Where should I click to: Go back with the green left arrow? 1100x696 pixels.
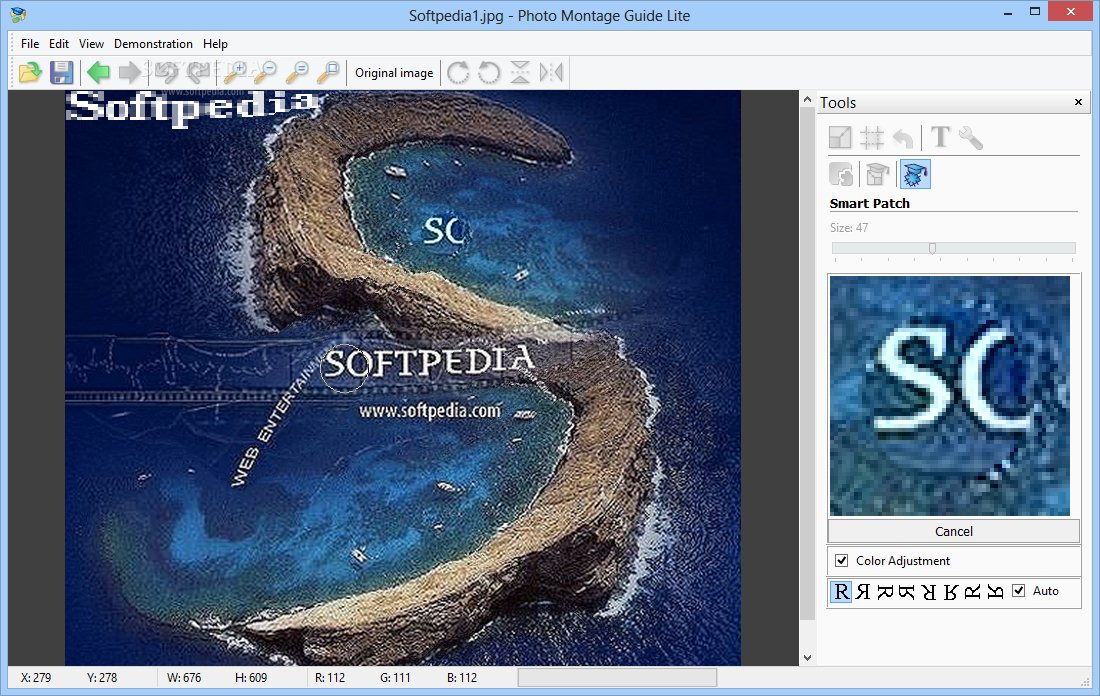(x=98, y=72)
